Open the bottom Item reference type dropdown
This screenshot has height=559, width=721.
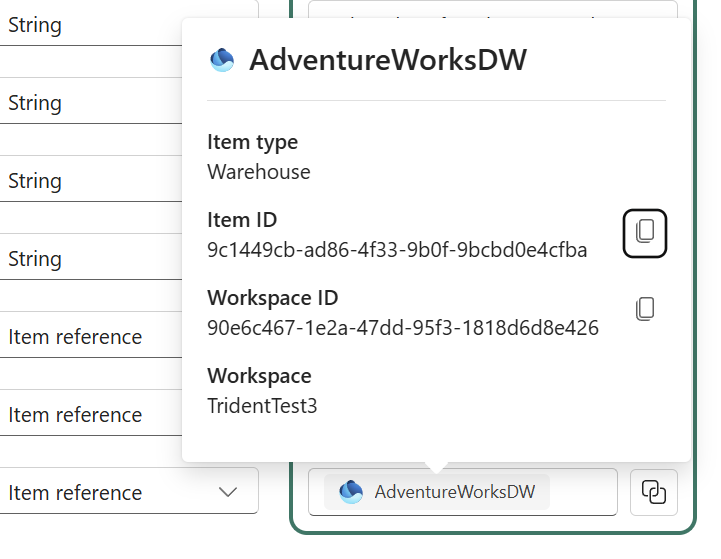pyautogui.click(x=129, y=491)
